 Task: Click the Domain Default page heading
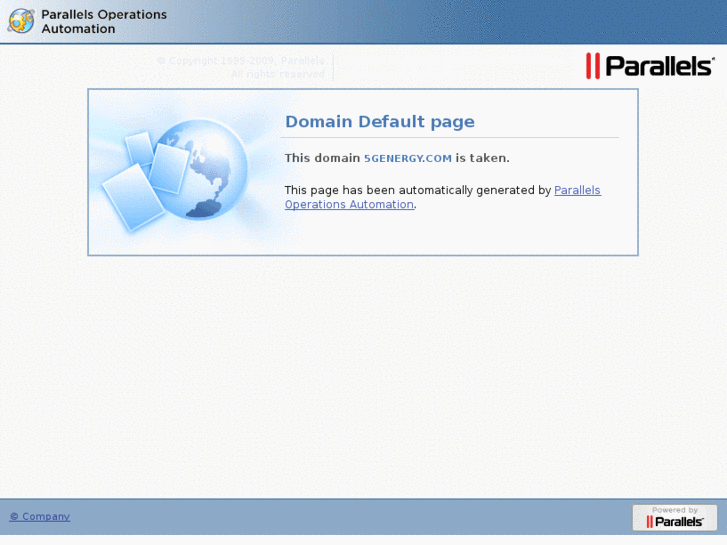click(x=380, y=122)
